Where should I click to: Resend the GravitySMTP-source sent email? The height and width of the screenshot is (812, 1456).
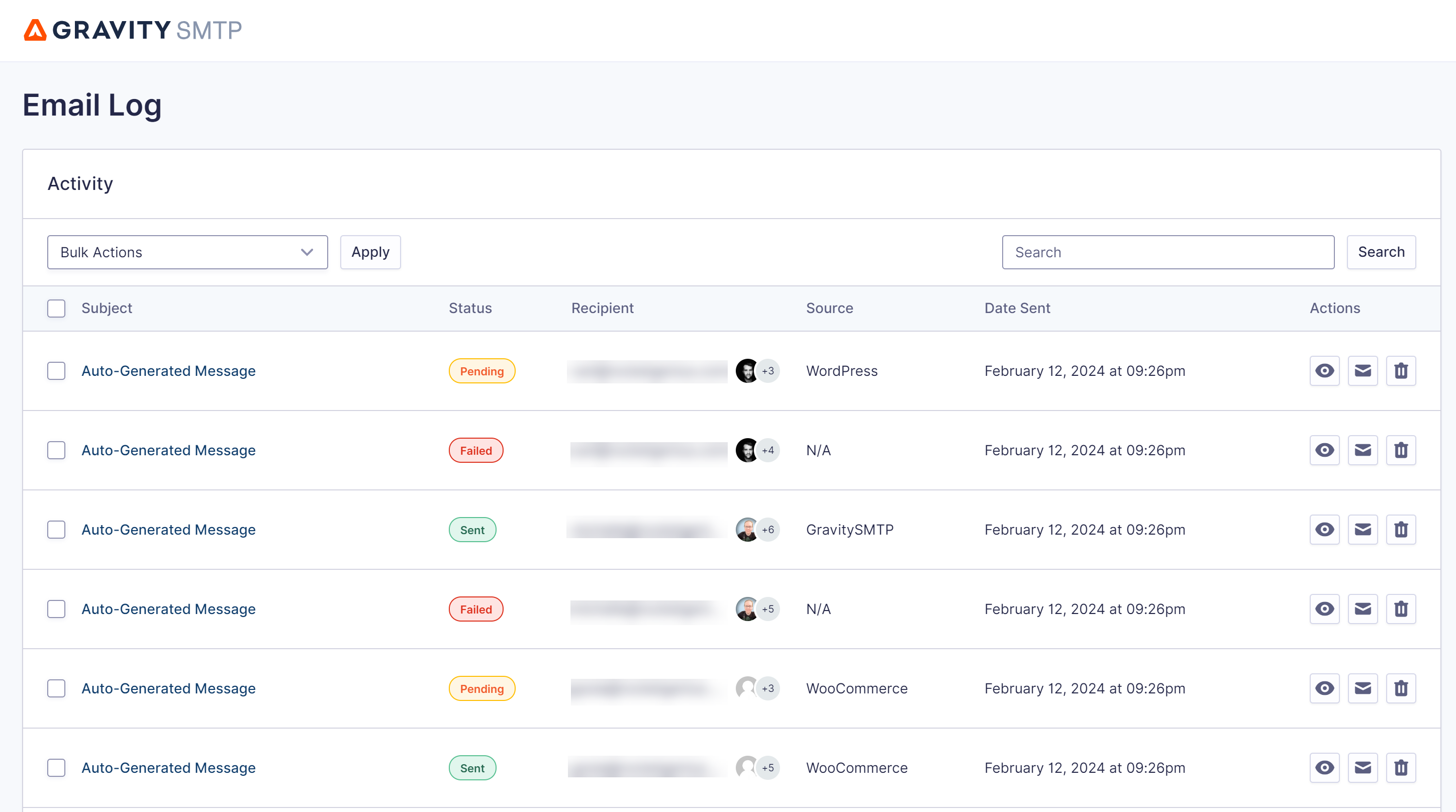point(1363,530)
